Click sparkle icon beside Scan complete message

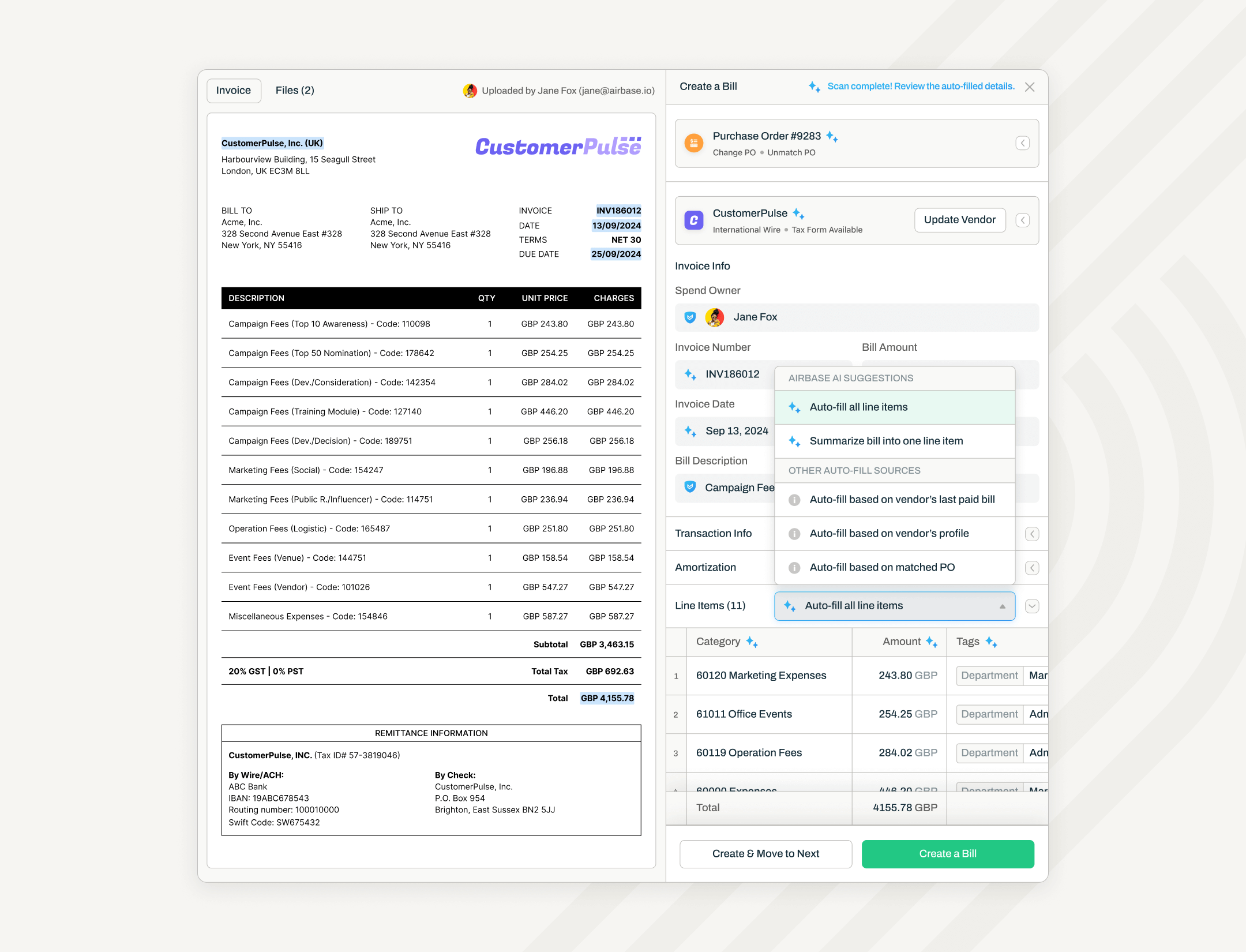(815, 87)
